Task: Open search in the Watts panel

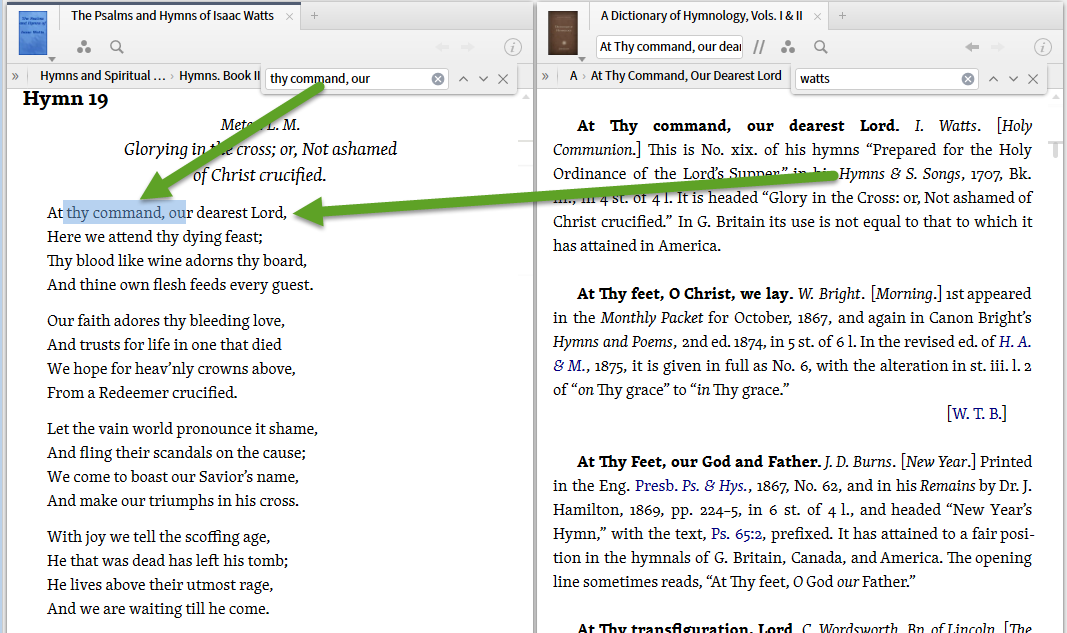Action: click(x=118, y=46)
